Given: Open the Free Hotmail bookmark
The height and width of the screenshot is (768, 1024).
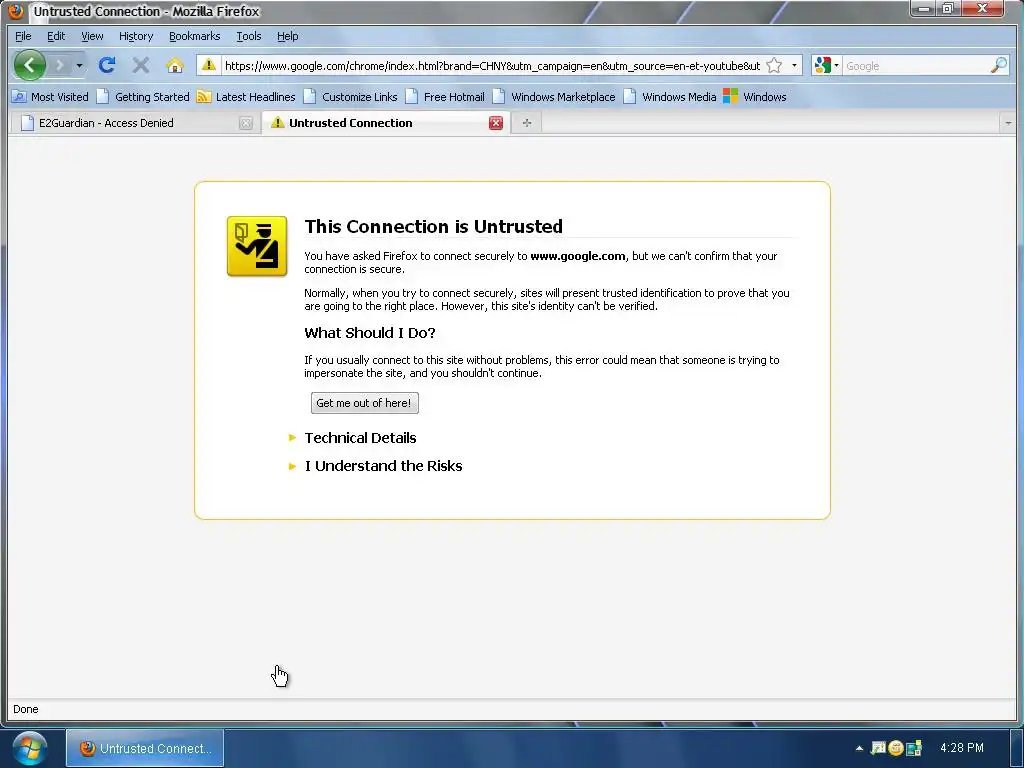Looking at the screenshot, I should click(445, 97).
